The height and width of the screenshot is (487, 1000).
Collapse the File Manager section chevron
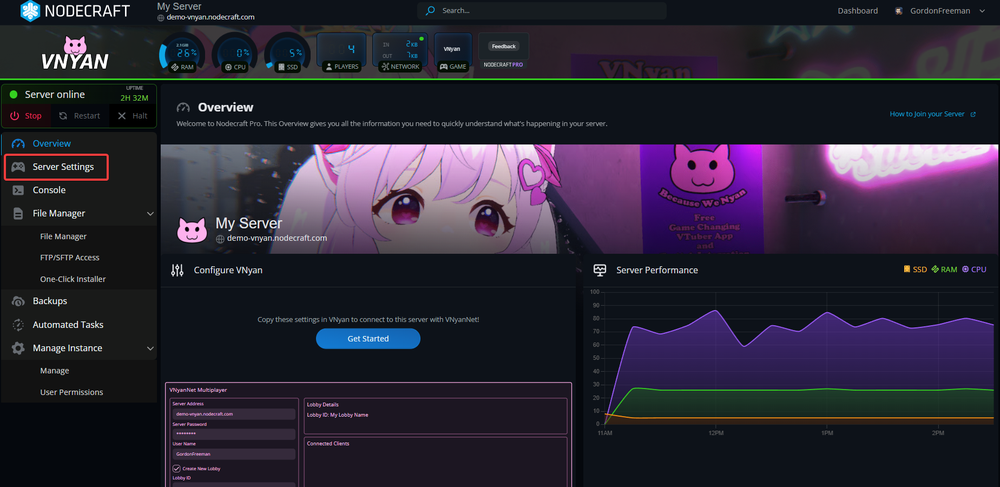(x=151, y=214)
